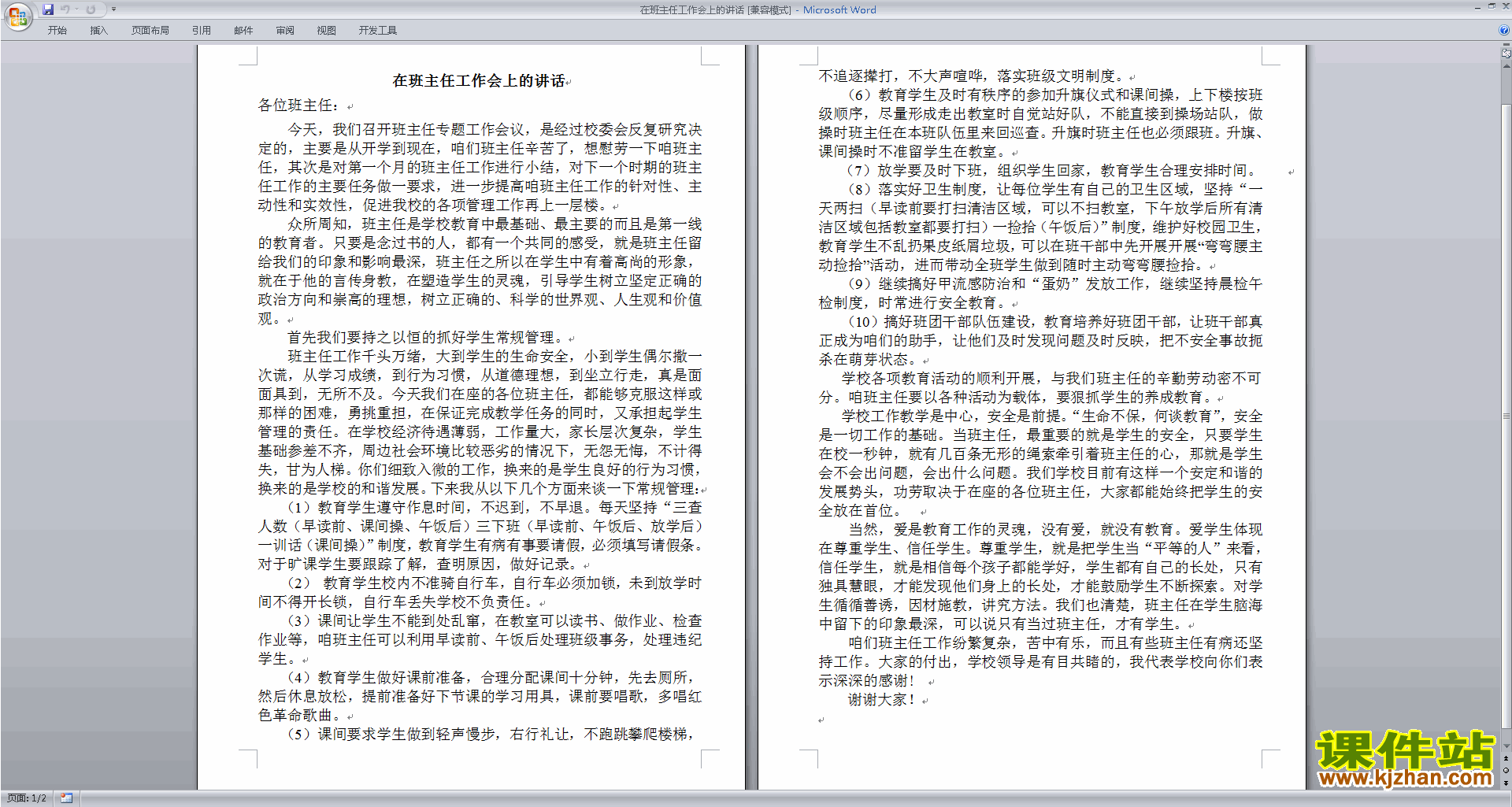Open the 开始 ribbon tab
The width and height of the screenshot is (1512, 807).
coord(57,31)
